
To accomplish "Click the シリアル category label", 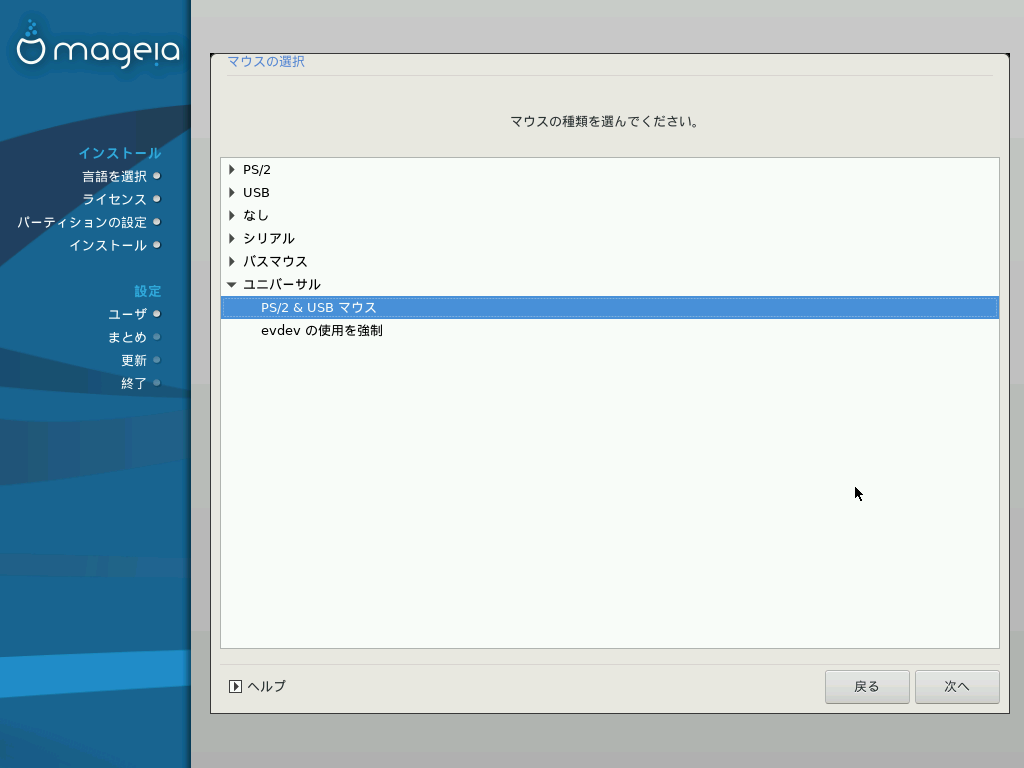I will pos(268,238).
